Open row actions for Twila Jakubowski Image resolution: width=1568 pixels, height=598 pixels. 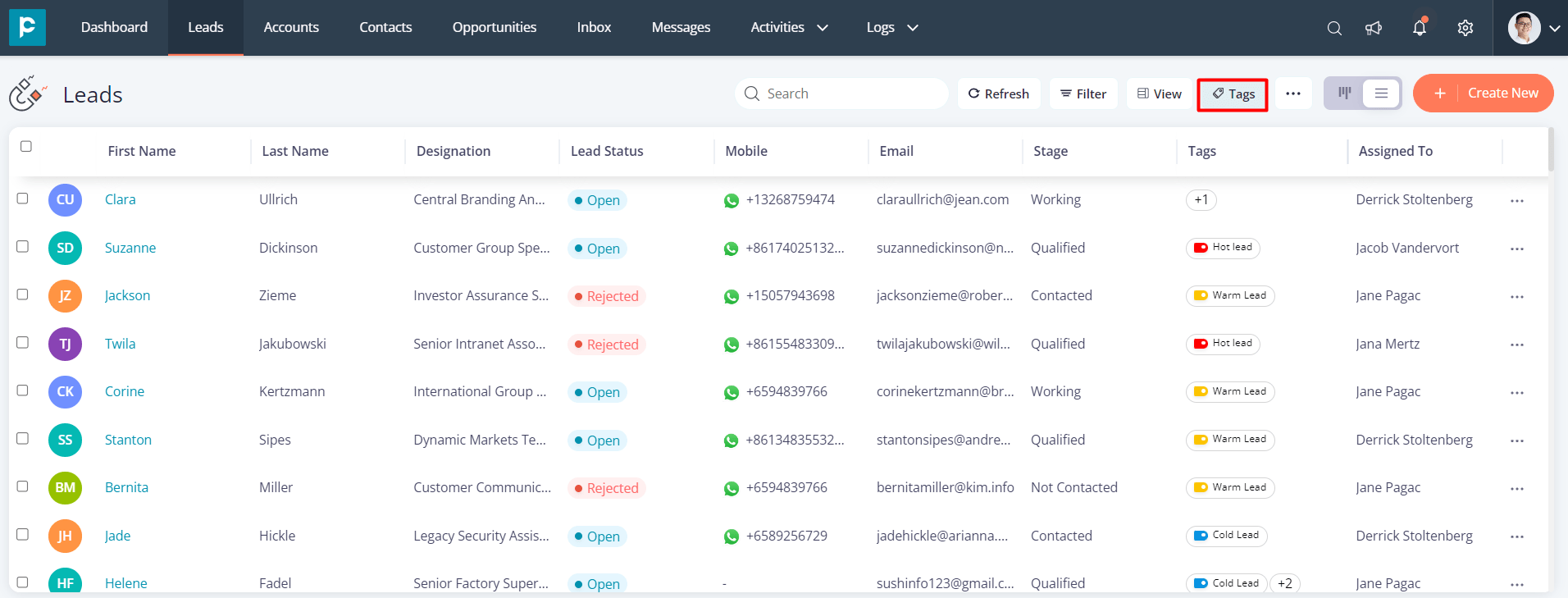pyautogui.click(x=1517, y=345)
